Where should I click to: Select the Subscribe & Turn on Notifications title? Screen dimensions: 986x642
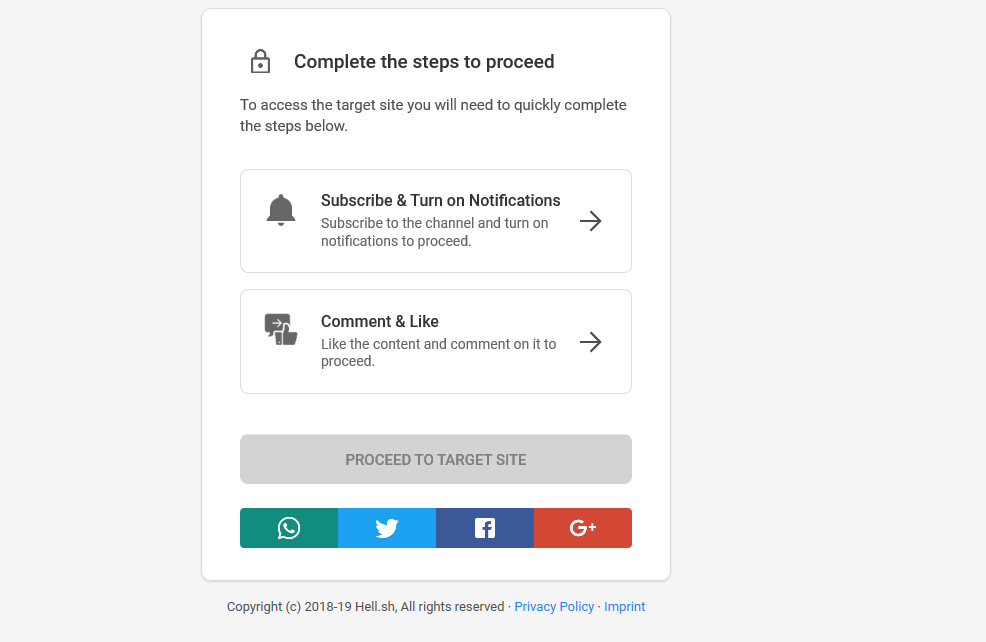pos(440,201)
